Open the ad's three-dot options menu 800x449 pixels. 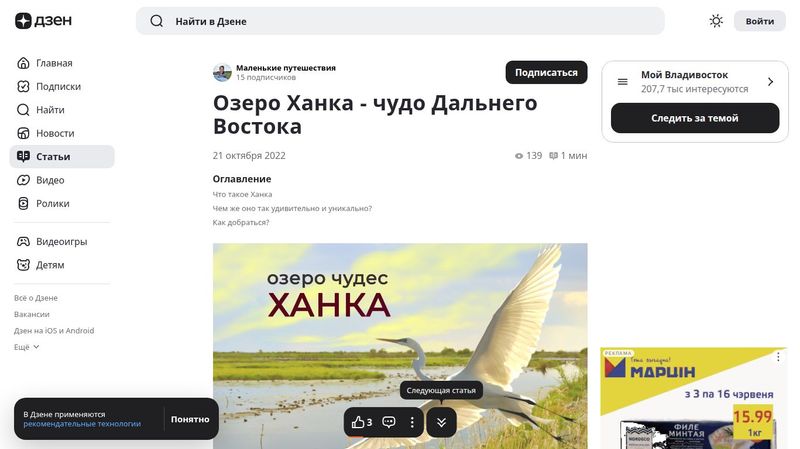pos(778,357)
